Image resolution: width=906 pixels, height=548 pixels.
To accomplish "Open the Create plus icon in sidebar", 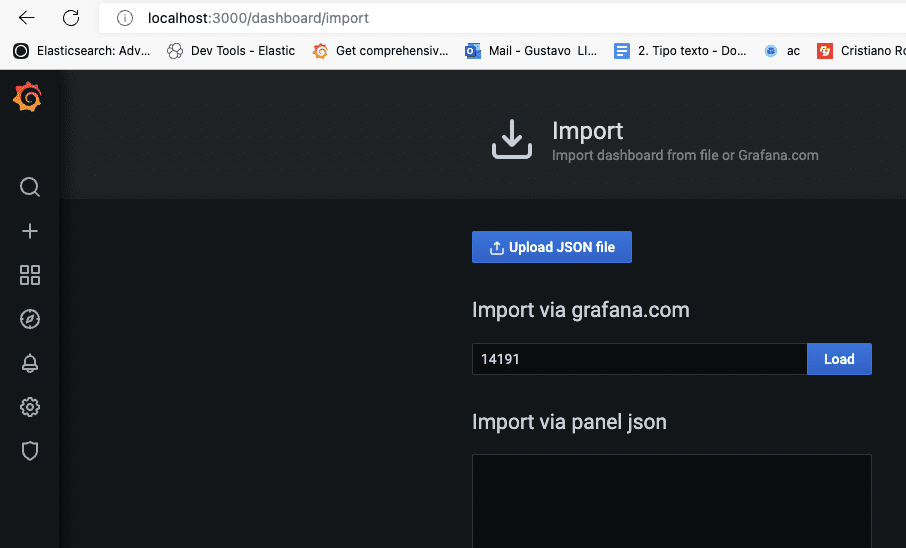I will [x=29, y=231].
